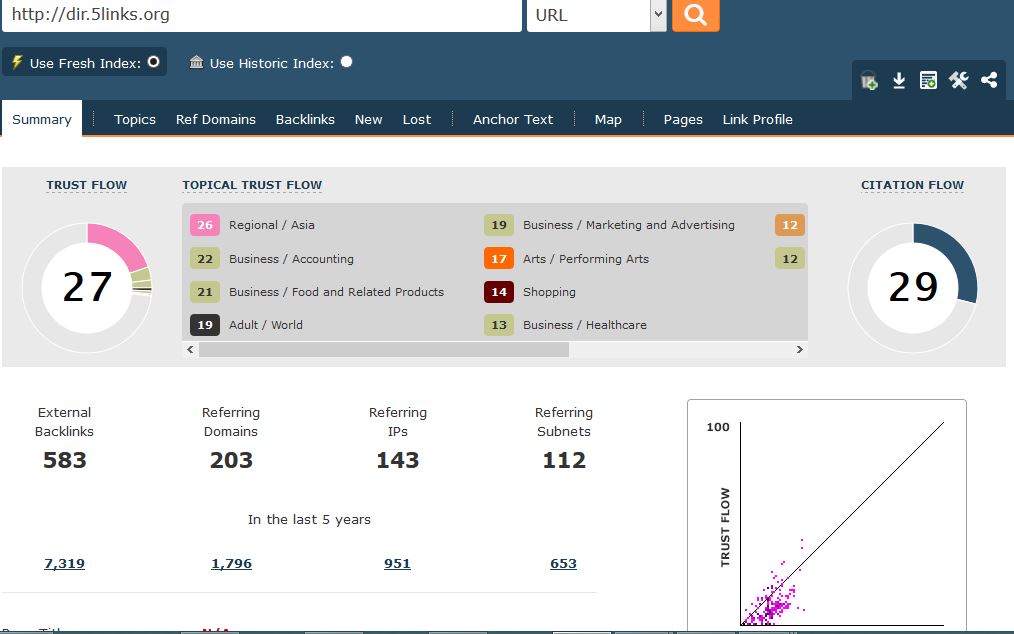Click the Adult / World topic label

tap(266, 325)
